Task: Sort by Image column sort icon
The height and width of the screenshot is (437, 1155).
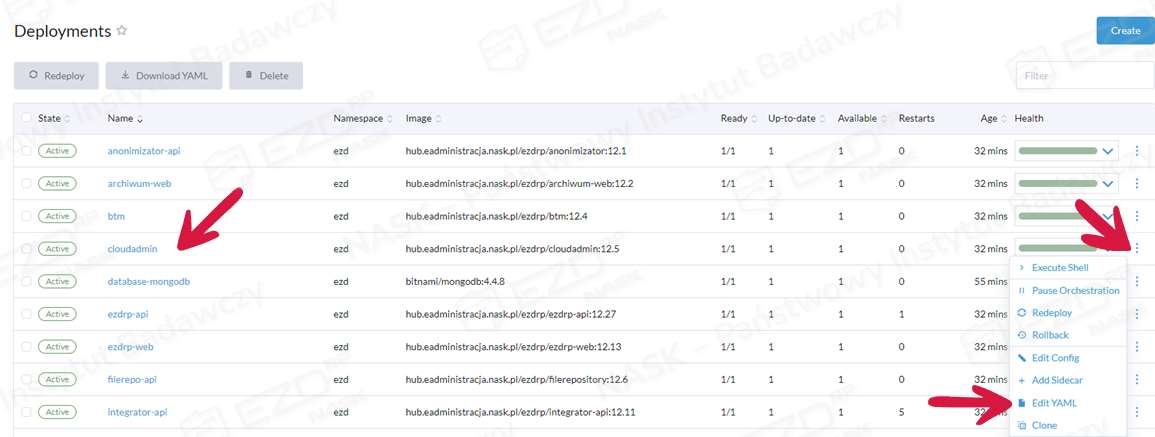Action: coord(438,119)
